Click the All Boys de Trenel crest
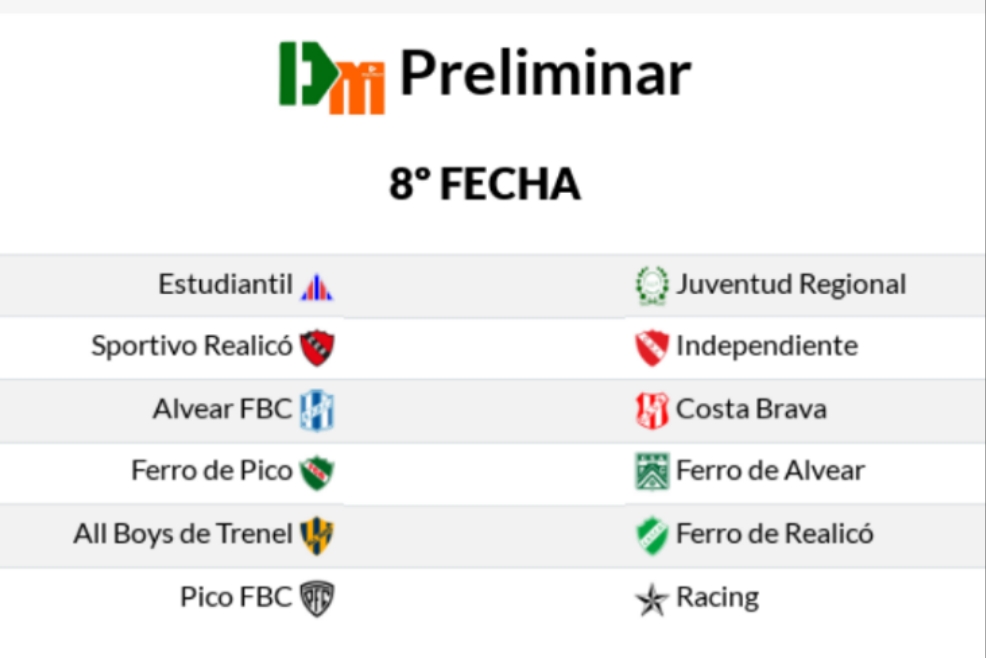Screen dimensions: 986x658 317,535
